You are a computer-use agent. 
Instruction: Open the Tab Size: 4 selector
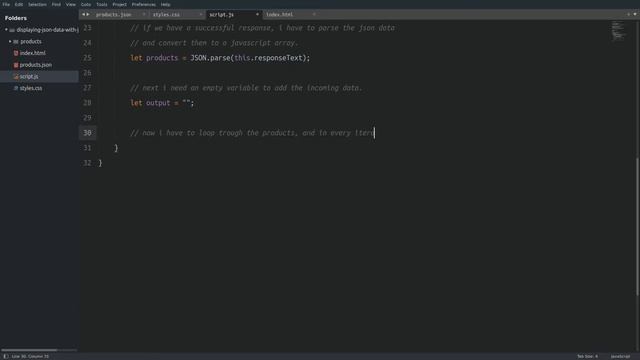(x=587, y=356)
